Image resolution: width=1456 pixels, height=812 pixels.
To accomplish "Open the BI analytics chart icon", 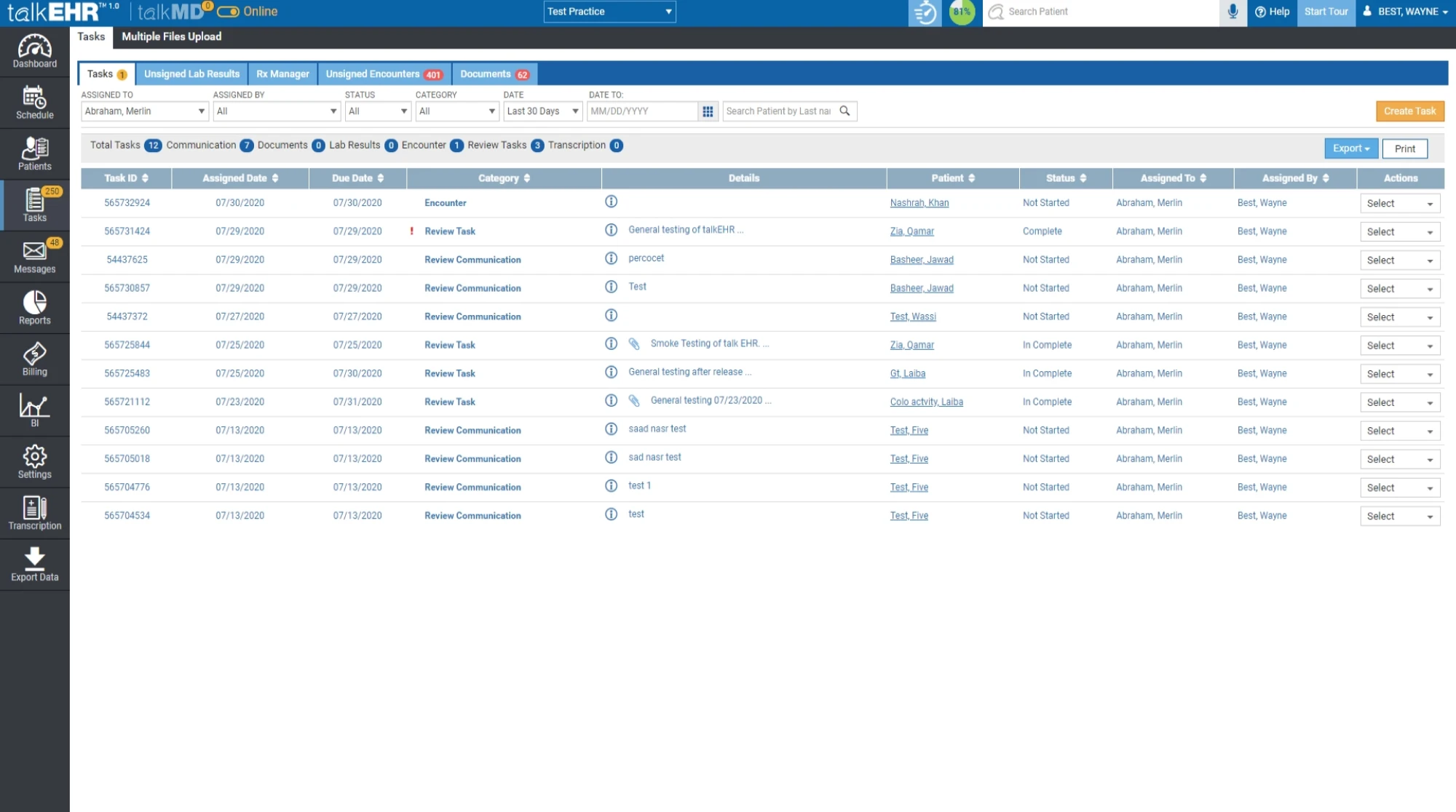I will [x=34, y=410].
